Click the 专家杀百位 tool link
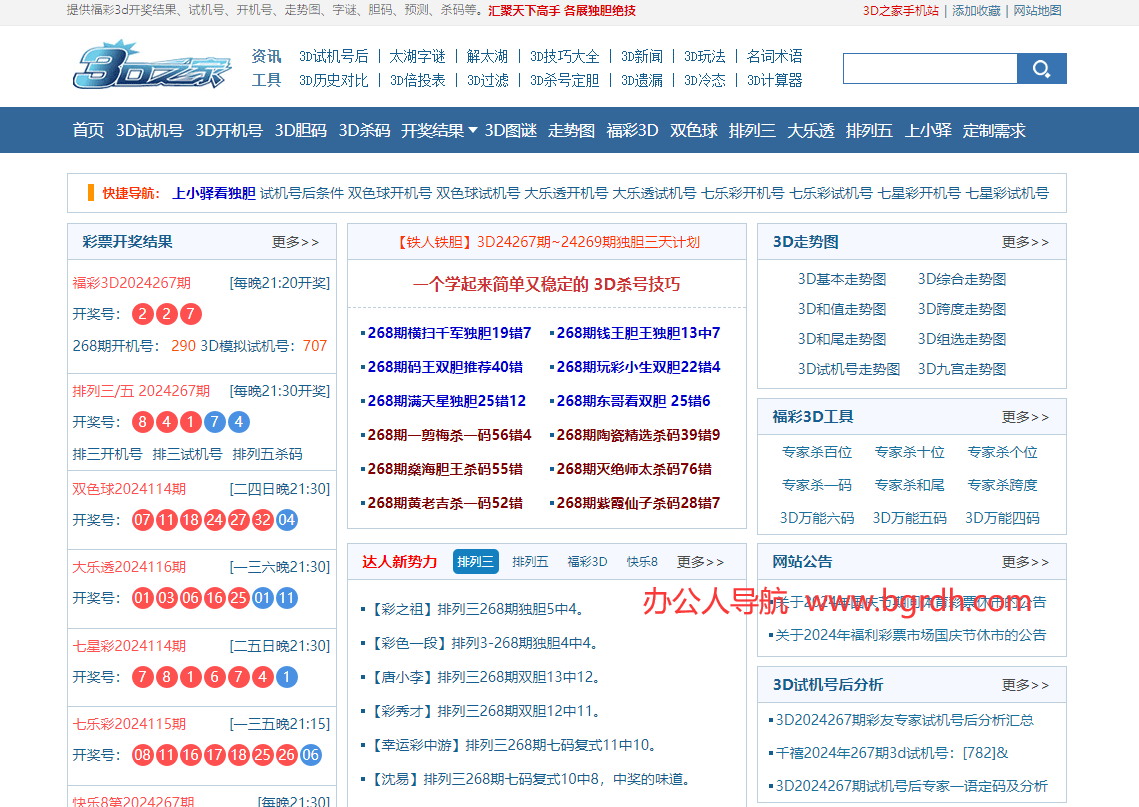This screenshot has height=807, width=1139. [816, 452]
